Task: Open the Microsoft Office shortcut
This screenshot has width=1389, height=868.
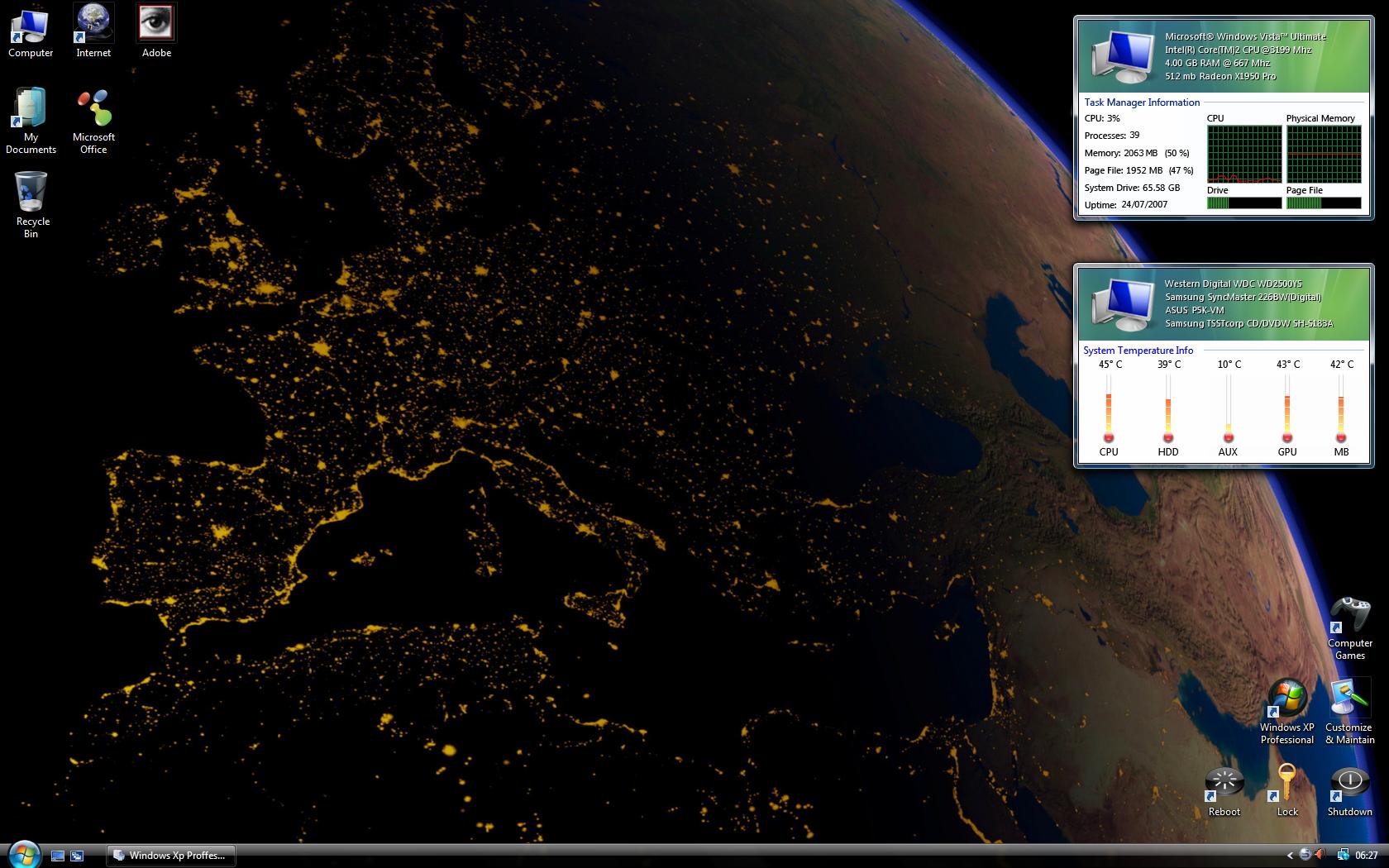Action: (x=93, y=109)
